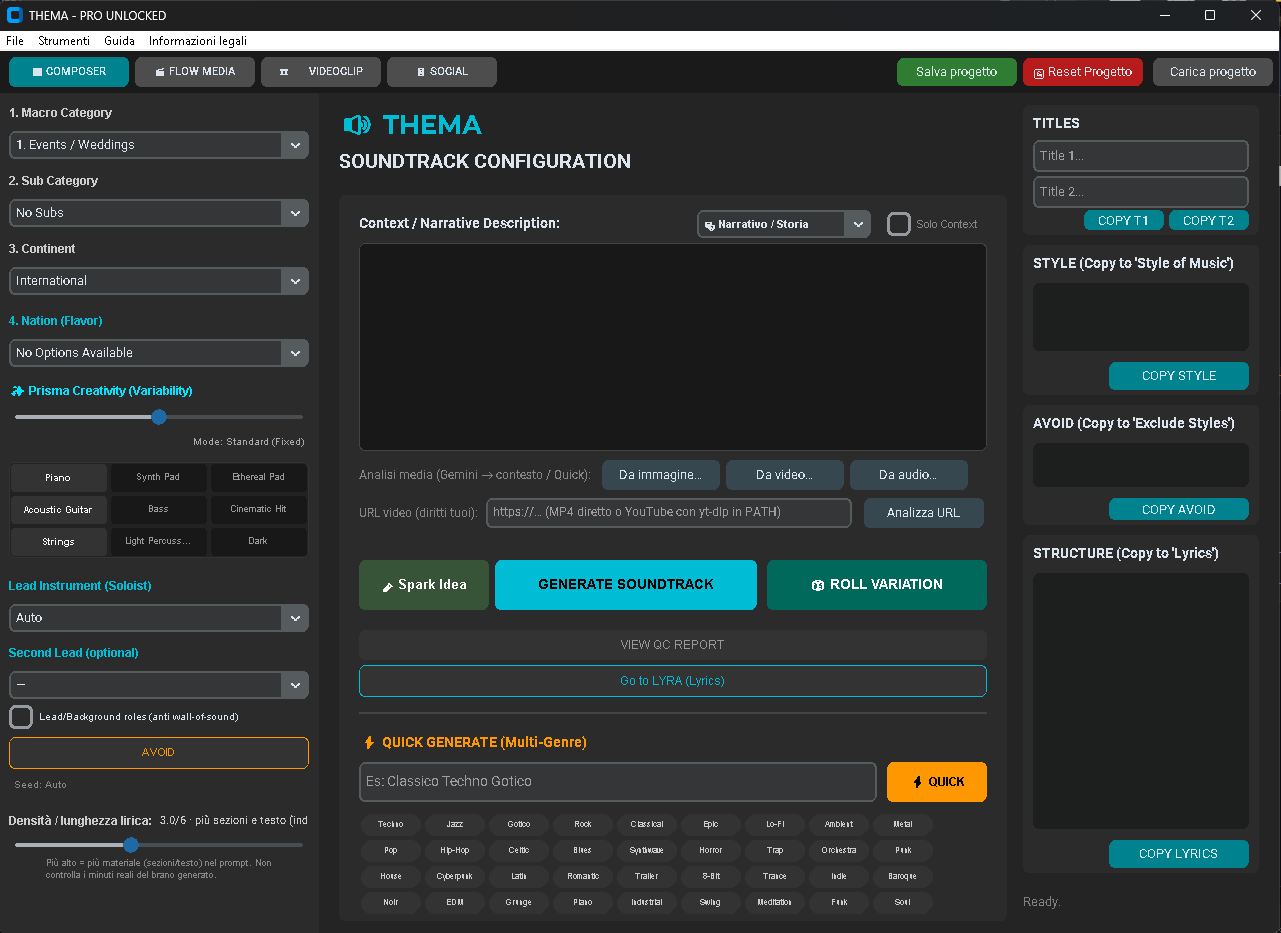Click the orange AVOID button
The image size is (1281, 933).
point(159,753)
